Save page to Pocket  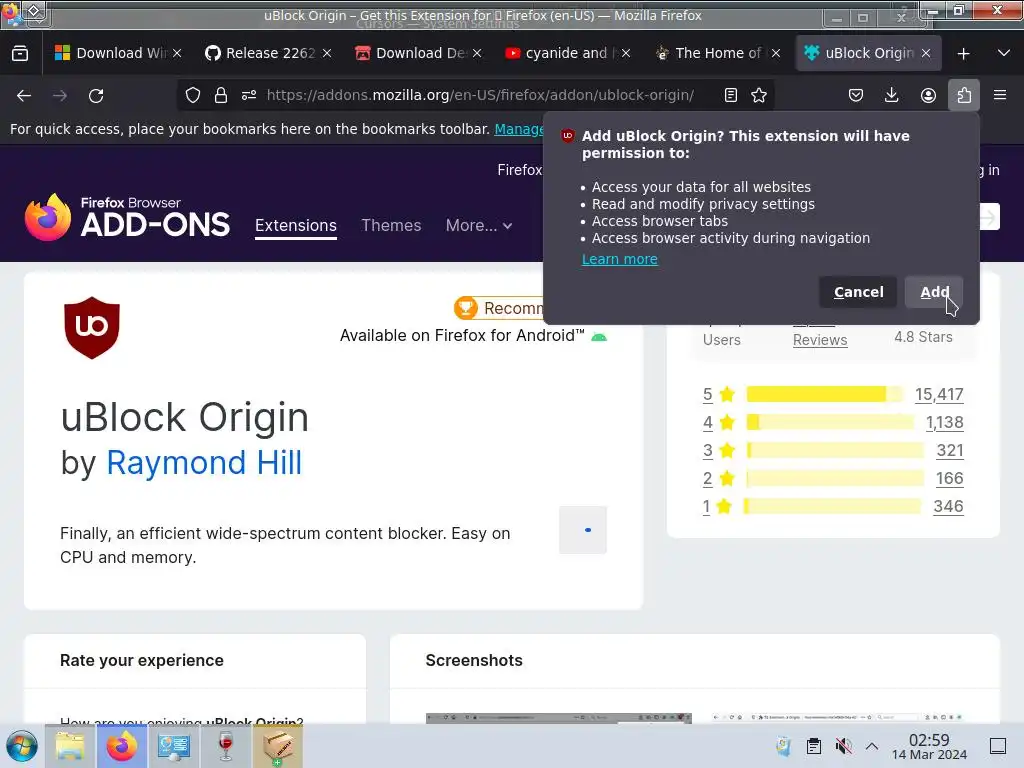coord(856,95)
